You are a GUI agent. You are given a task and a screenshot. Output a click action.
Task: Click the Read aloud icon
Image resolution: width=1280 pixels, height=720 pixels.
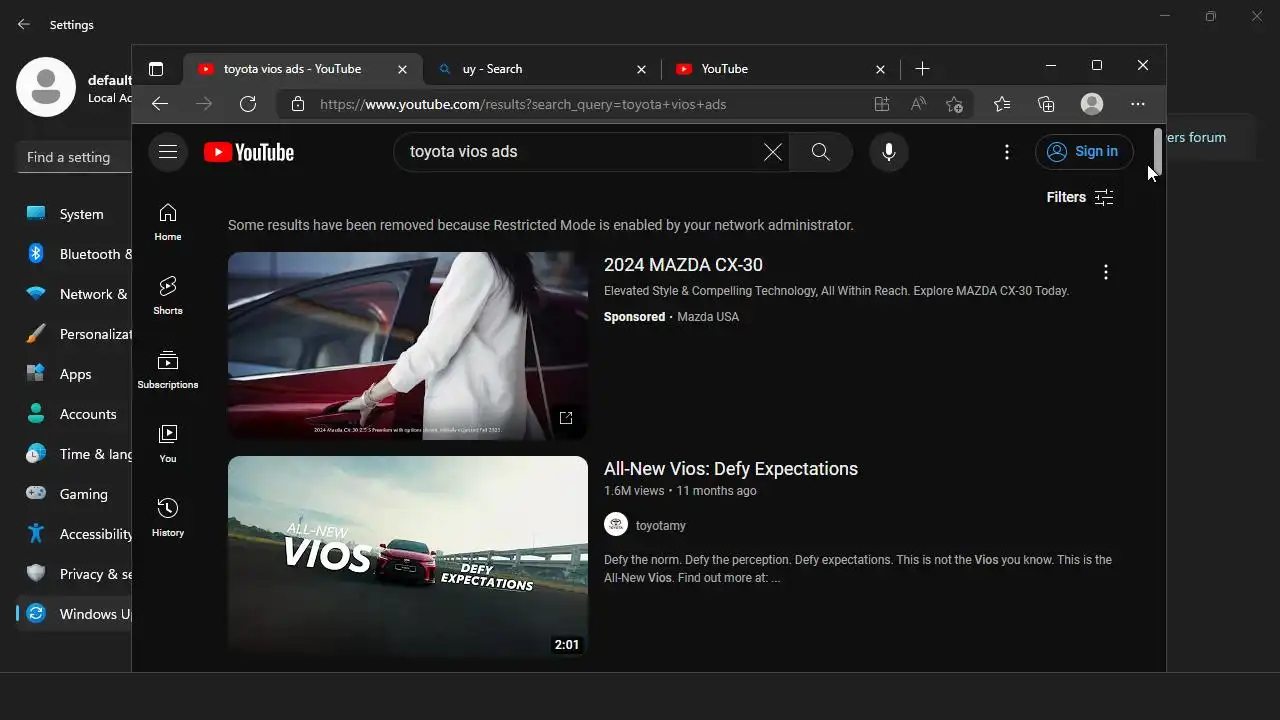(x=918, y=104)
